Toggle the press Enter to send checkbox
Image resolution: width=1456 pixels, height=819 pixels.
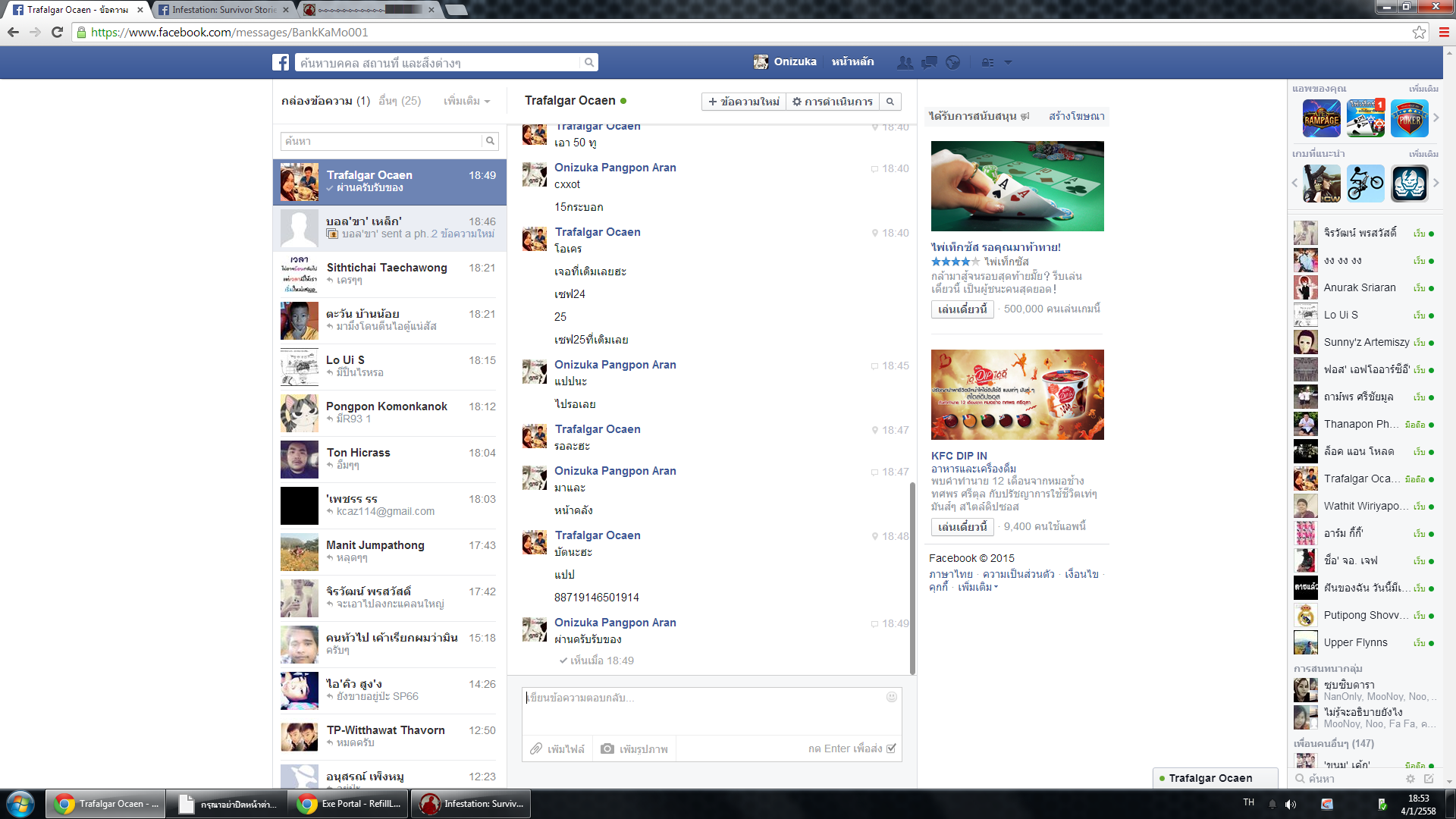click(891, 748)
